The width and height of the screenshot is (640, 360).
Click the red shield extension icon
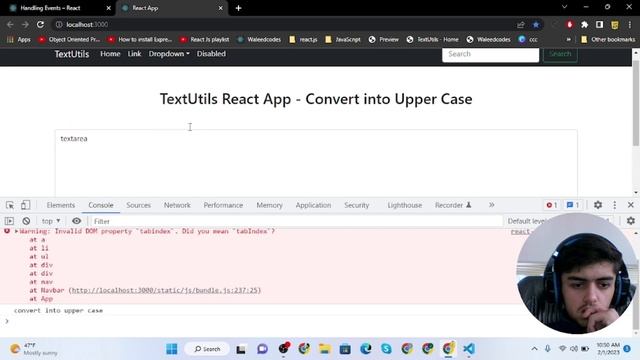(x=570, y=25)
